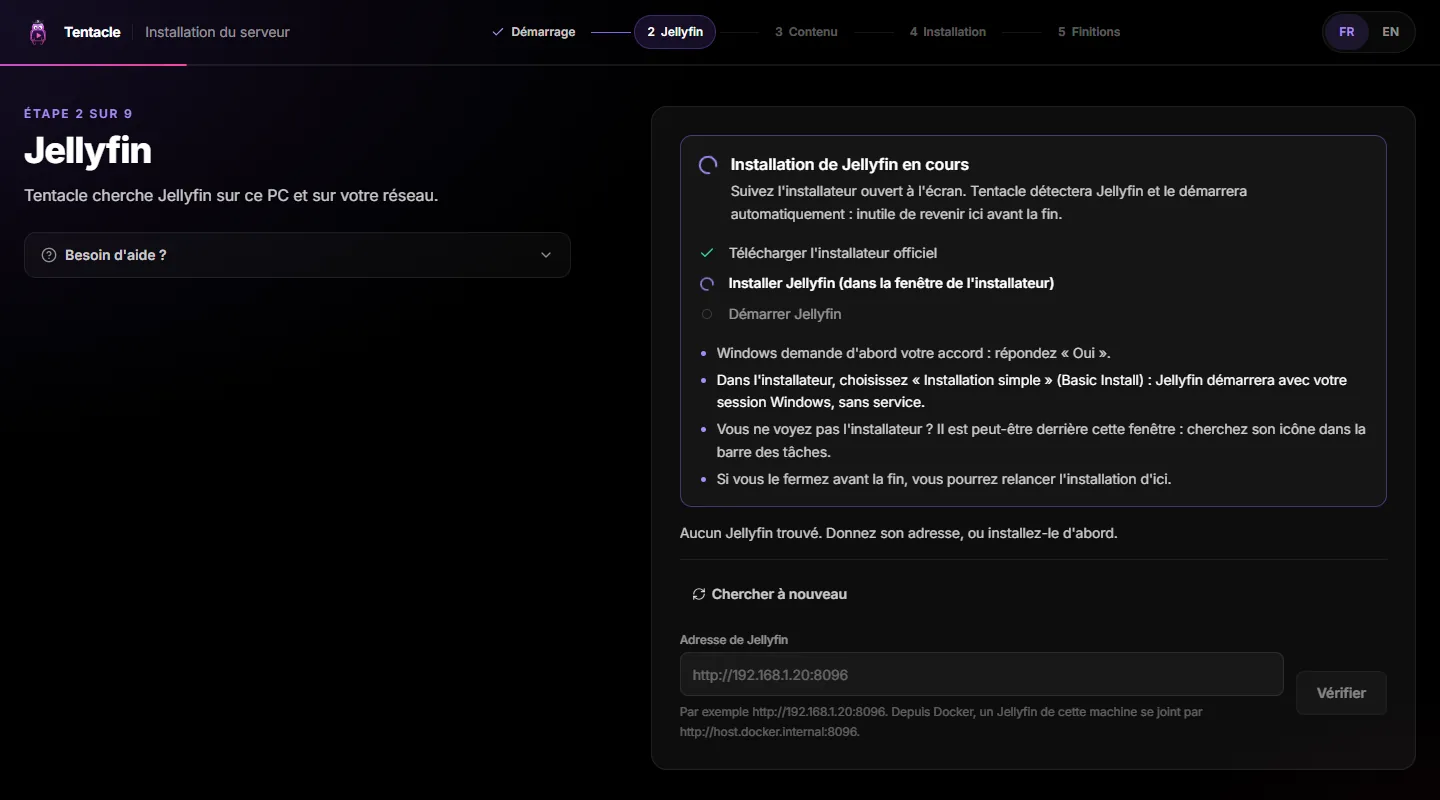1440x800 pixels.
Task: Click 'Installation de Jellyfin en cours' title
Action: (849, 165)
